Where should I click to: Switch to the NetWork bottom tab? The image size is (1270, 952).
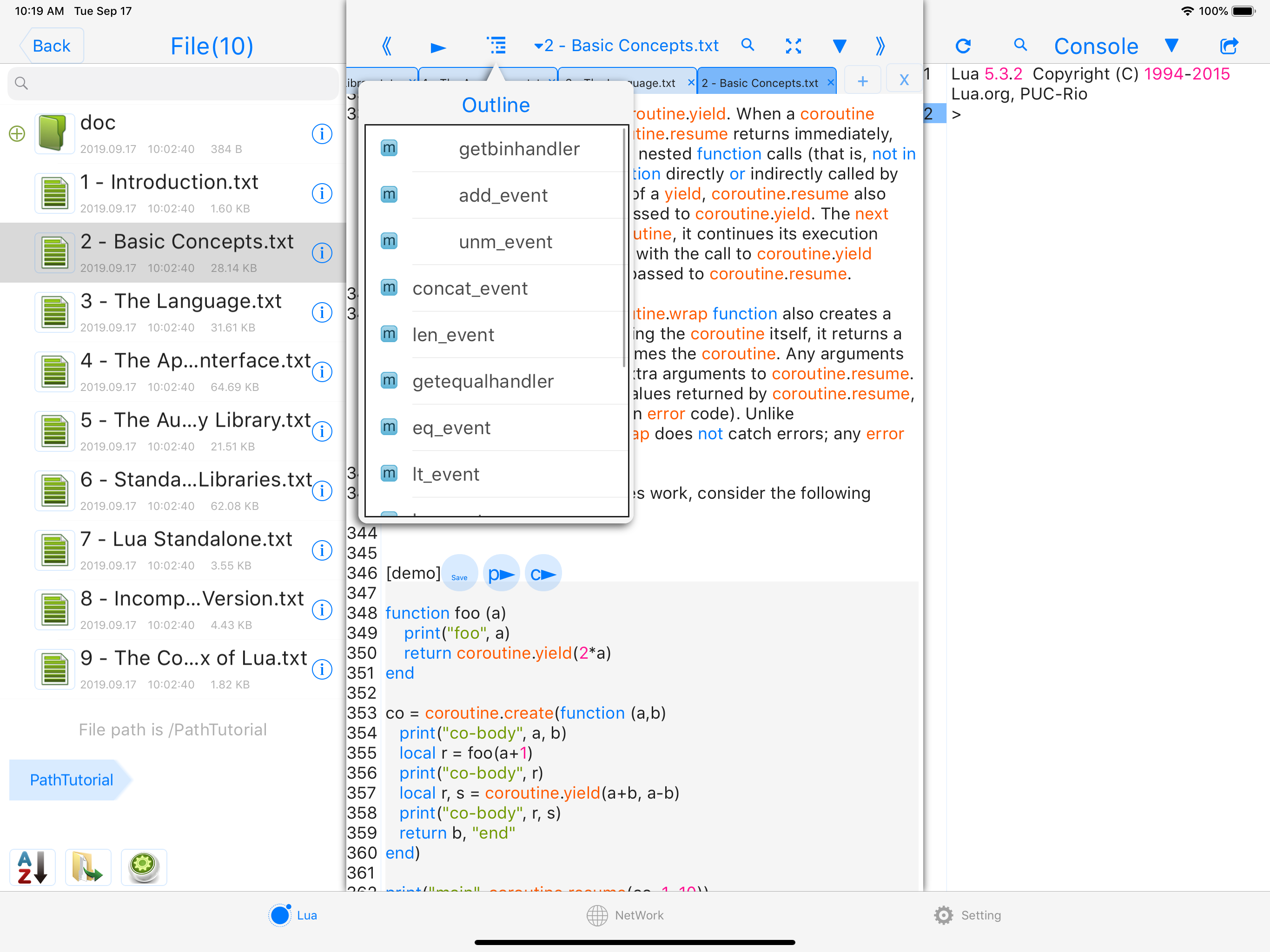tap(625, 915)
